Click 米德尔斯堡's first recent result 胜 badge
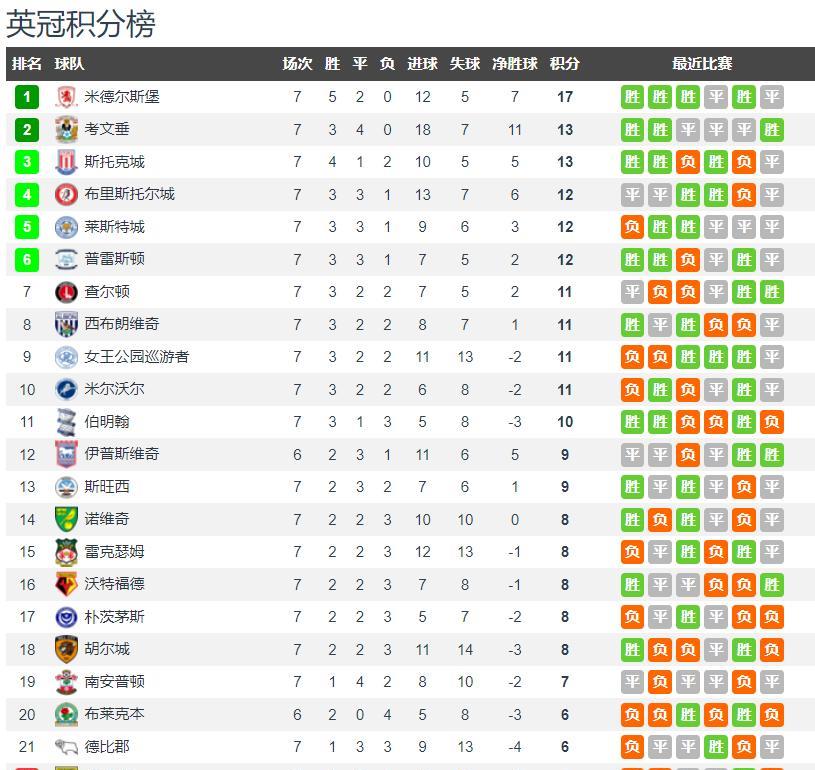 tap(632, 97)
